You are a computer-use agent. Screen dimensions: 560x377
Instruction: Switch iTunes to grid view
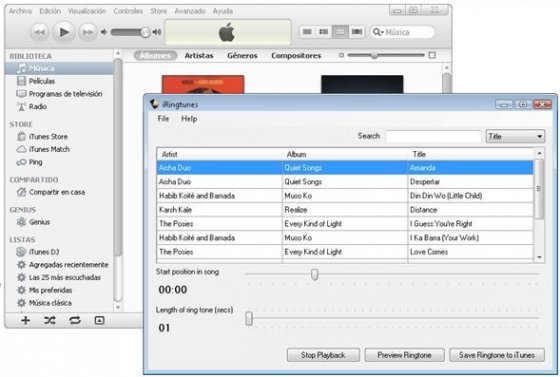pos(340,32)
